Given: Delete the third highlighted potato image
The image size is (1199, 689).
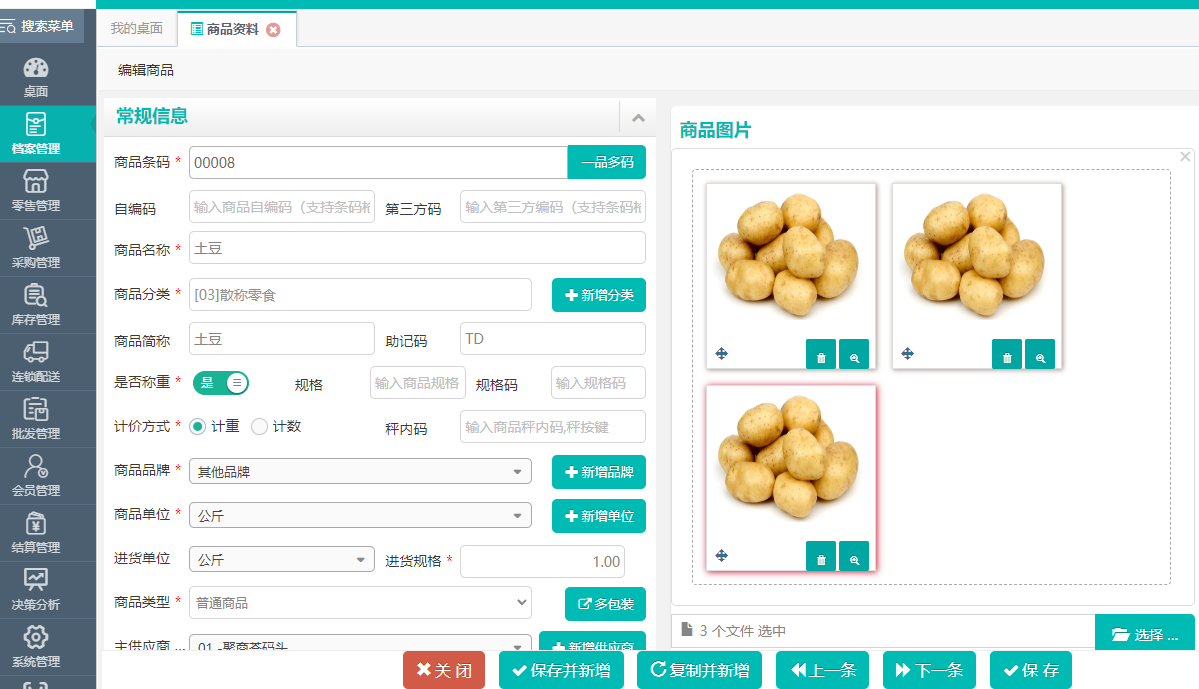Looking at the screenshot, I should pos(820,556).
